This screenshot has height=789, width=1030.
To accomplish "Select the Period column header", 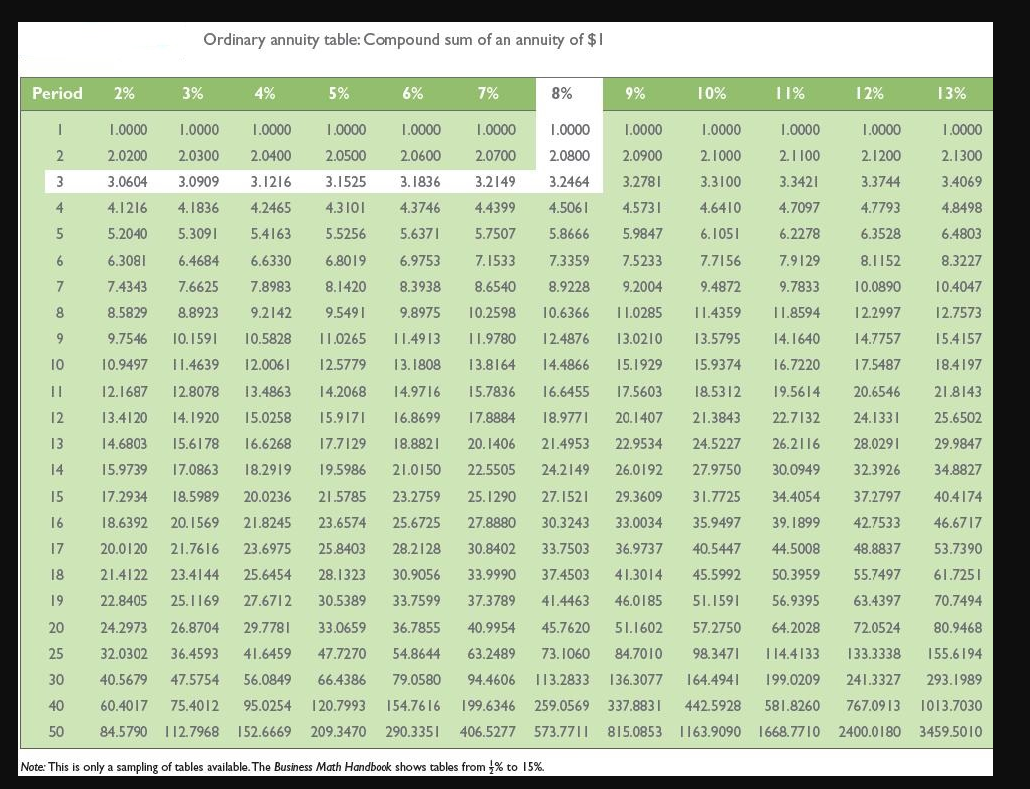I will coord(56,93).
